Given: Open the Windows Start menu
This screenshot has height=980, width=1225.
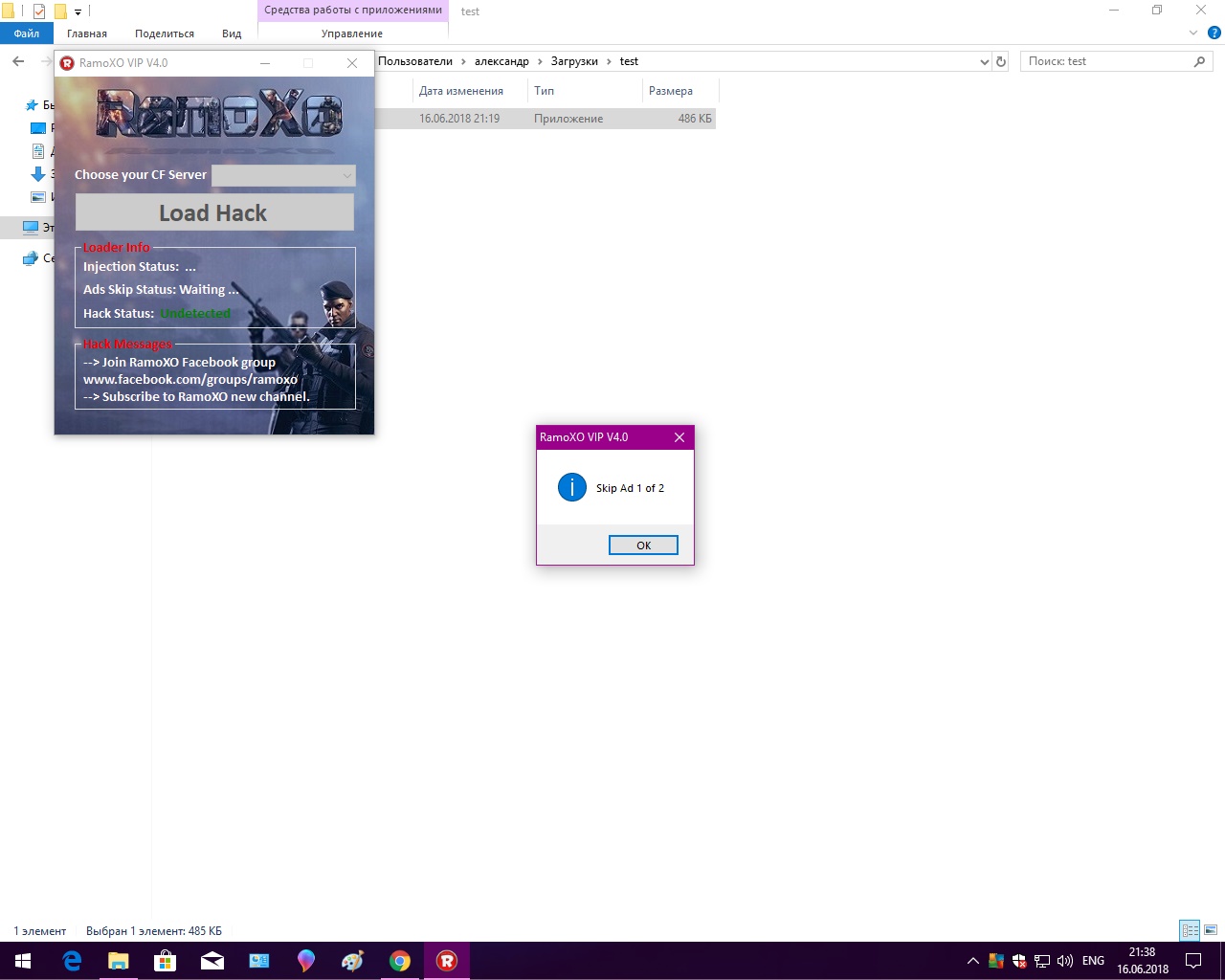Looking at the screenshot, I should click(x=23, y=961).
